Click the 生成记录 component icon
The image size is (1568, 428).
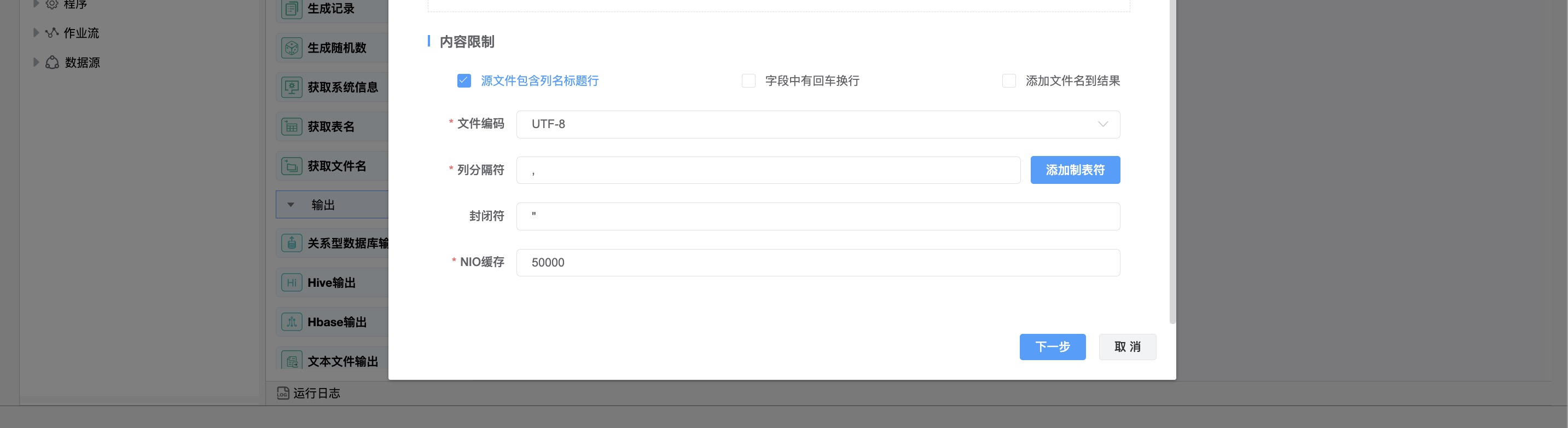[292, 9]
